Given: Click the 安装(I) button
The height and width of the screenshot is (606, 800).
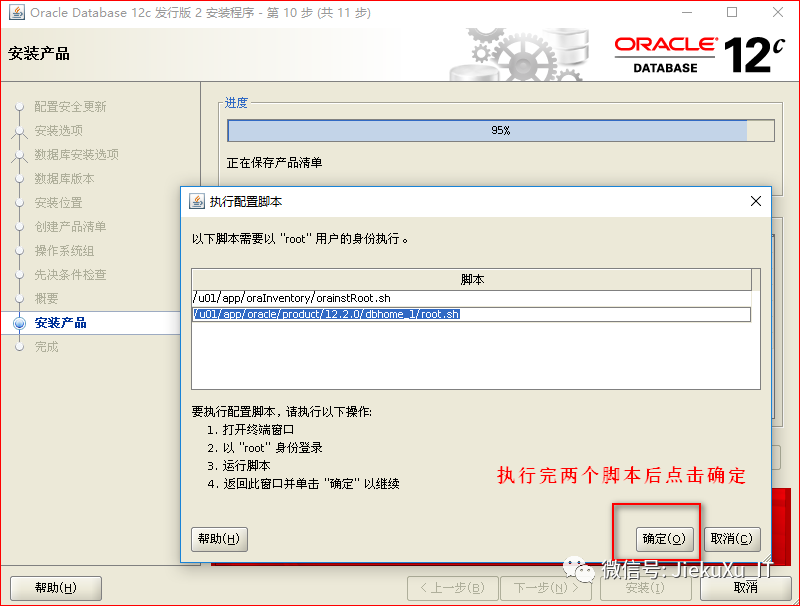Looking at the screenshot, I should click(645, 588).
